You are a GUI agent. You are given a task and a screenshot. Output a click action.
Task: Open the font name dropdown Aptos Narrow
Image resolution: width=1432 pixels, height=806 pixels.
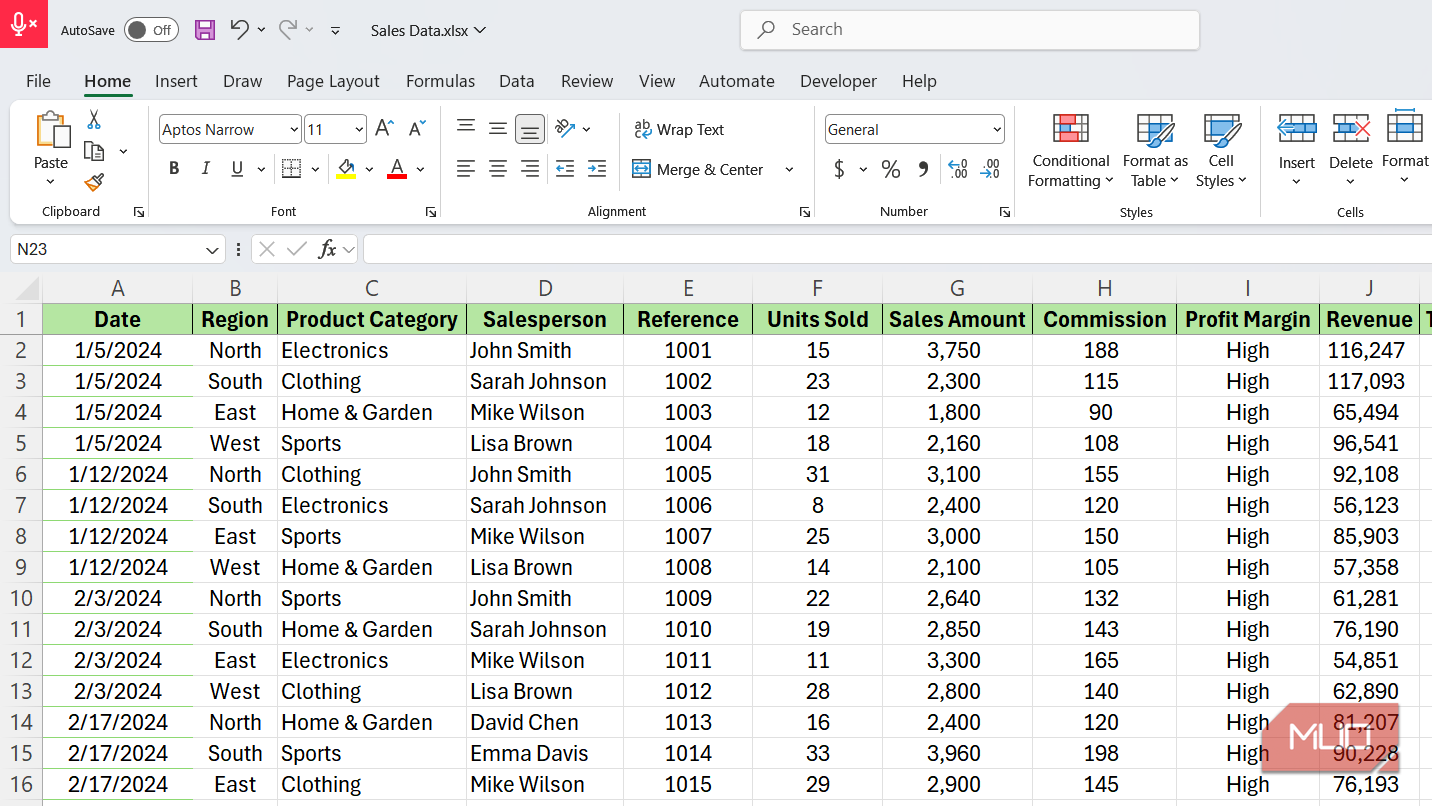294,129
